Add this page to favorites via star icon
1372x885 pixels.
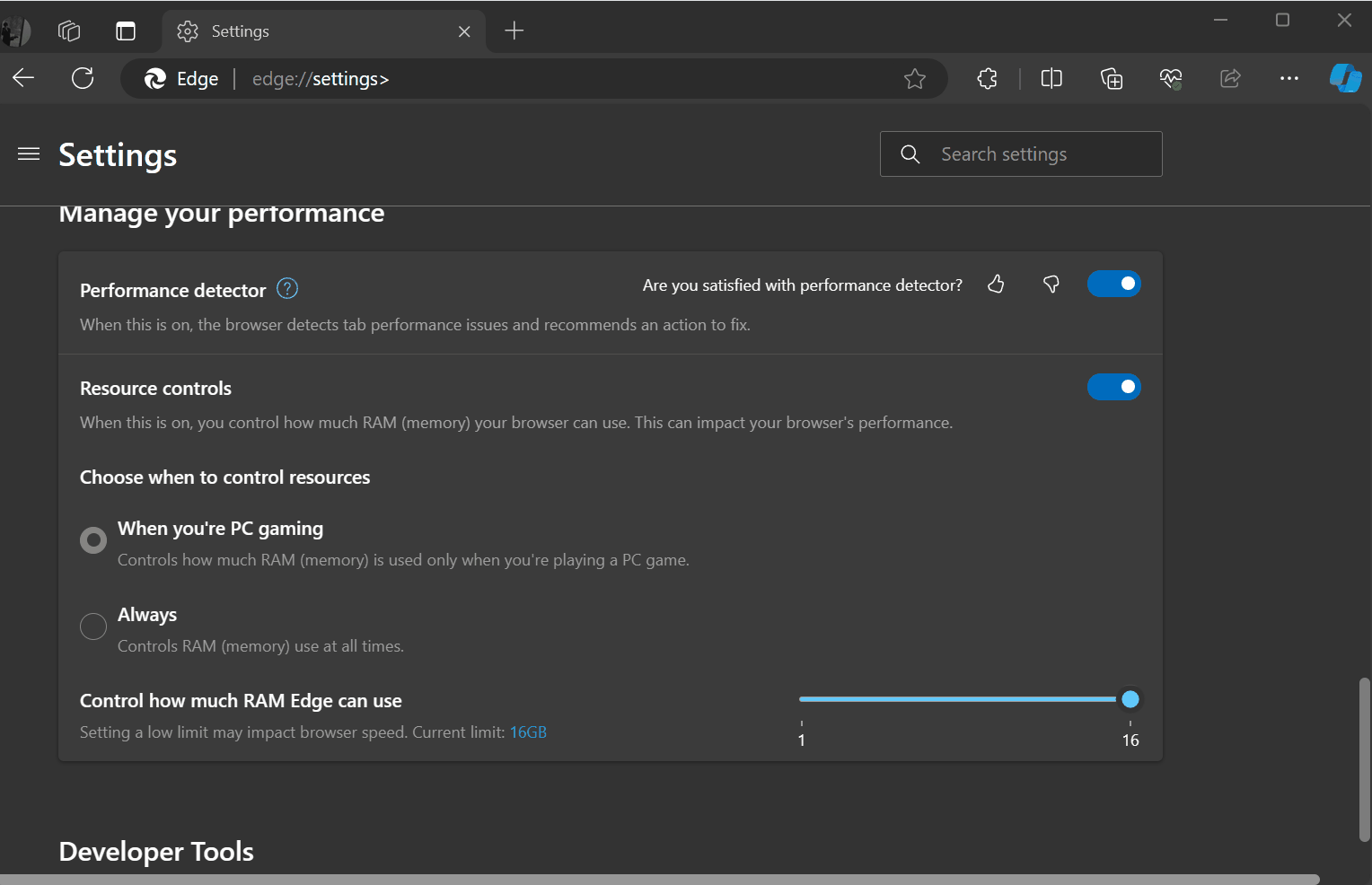coord(915,78)
